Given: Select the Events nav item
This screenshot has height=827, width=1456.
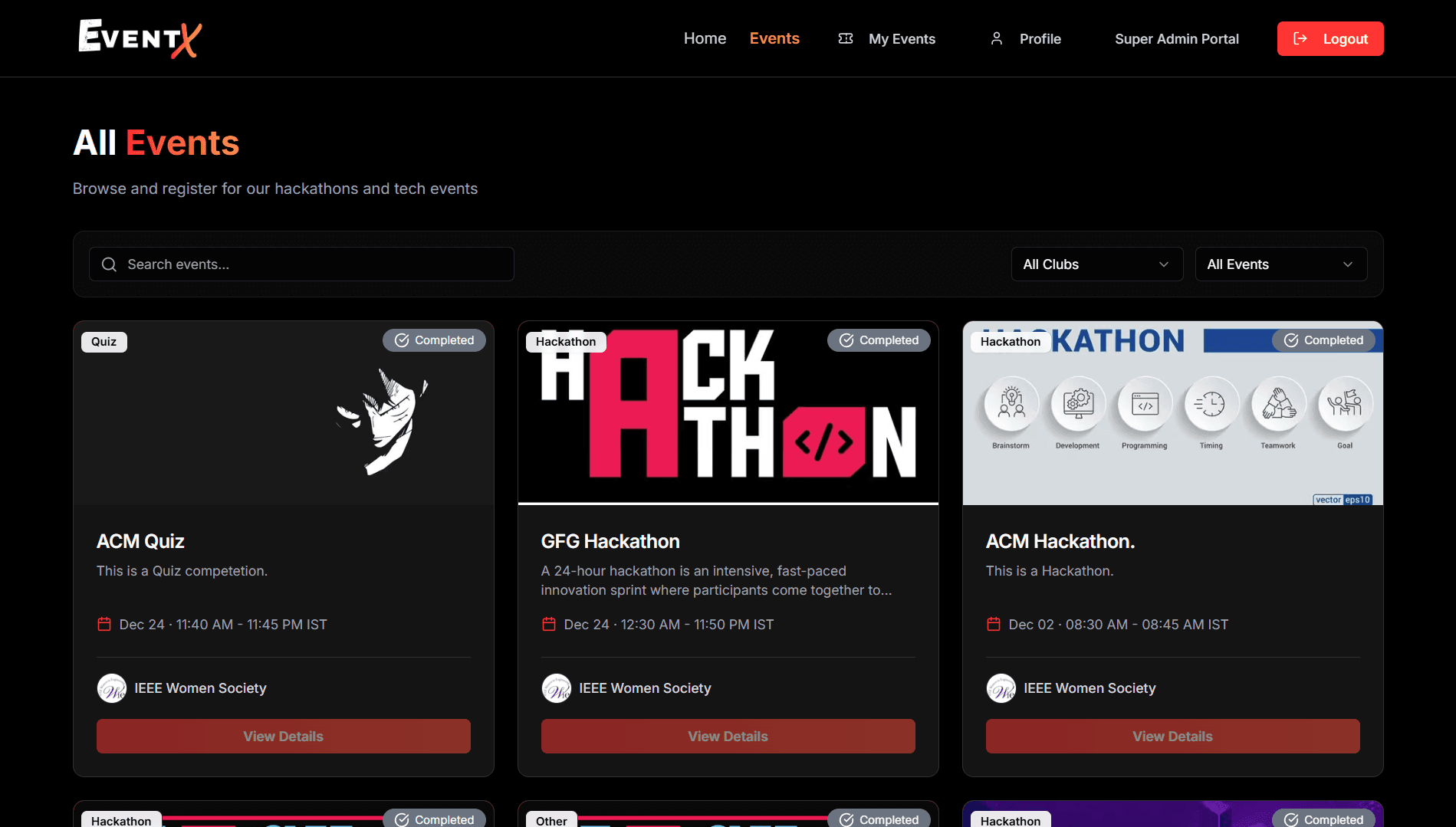Looking at the screenshot, I should (x=774, y=38).
